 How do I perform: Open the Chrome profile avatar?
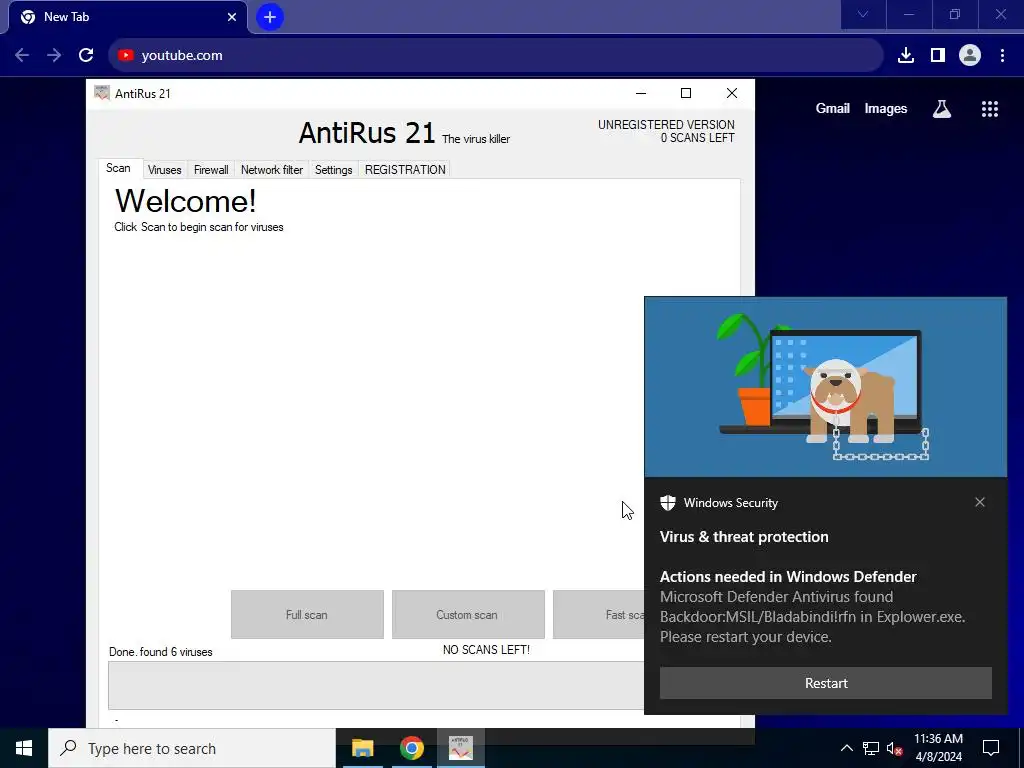(970, 56)
